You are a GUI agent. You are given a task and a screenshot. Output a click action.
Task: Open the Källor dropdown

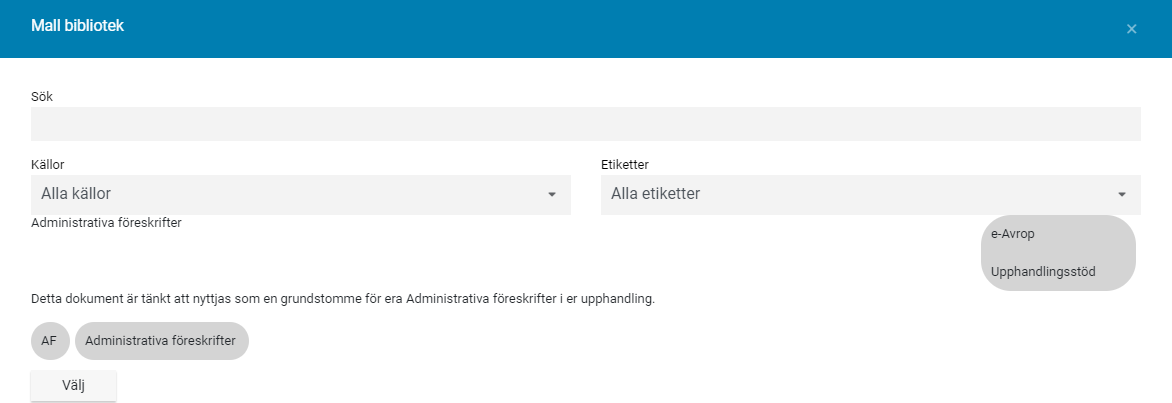click(300, 194)
